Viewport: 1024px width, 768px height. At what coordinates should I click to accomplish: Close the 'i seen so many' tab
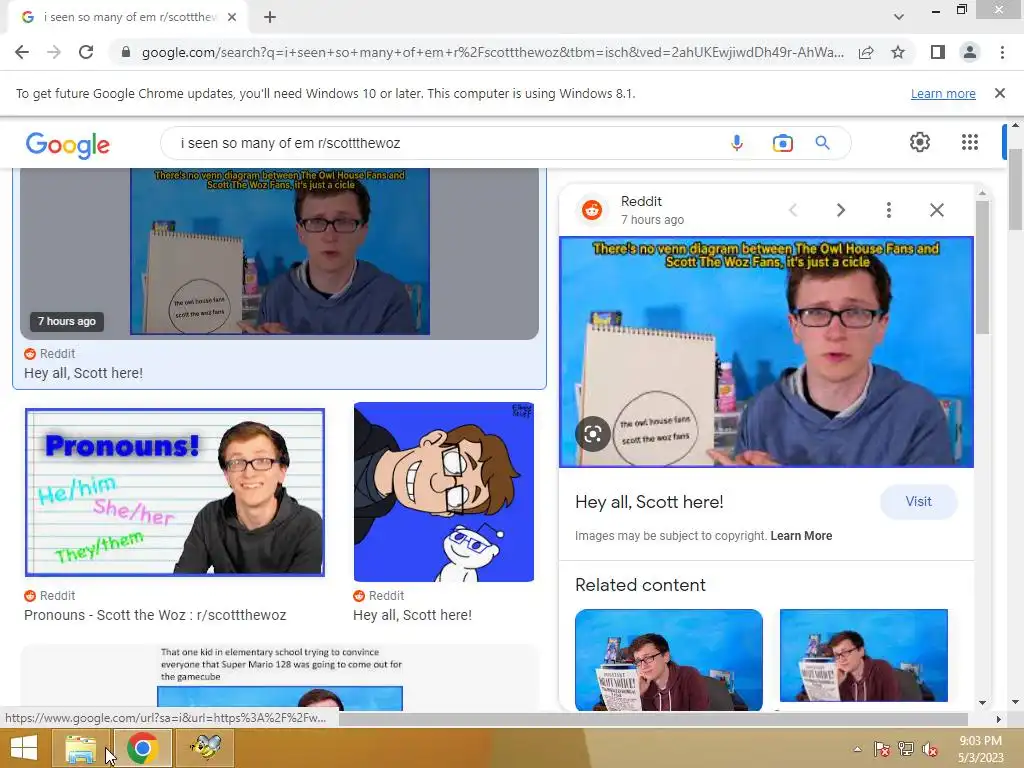[232, 17]
